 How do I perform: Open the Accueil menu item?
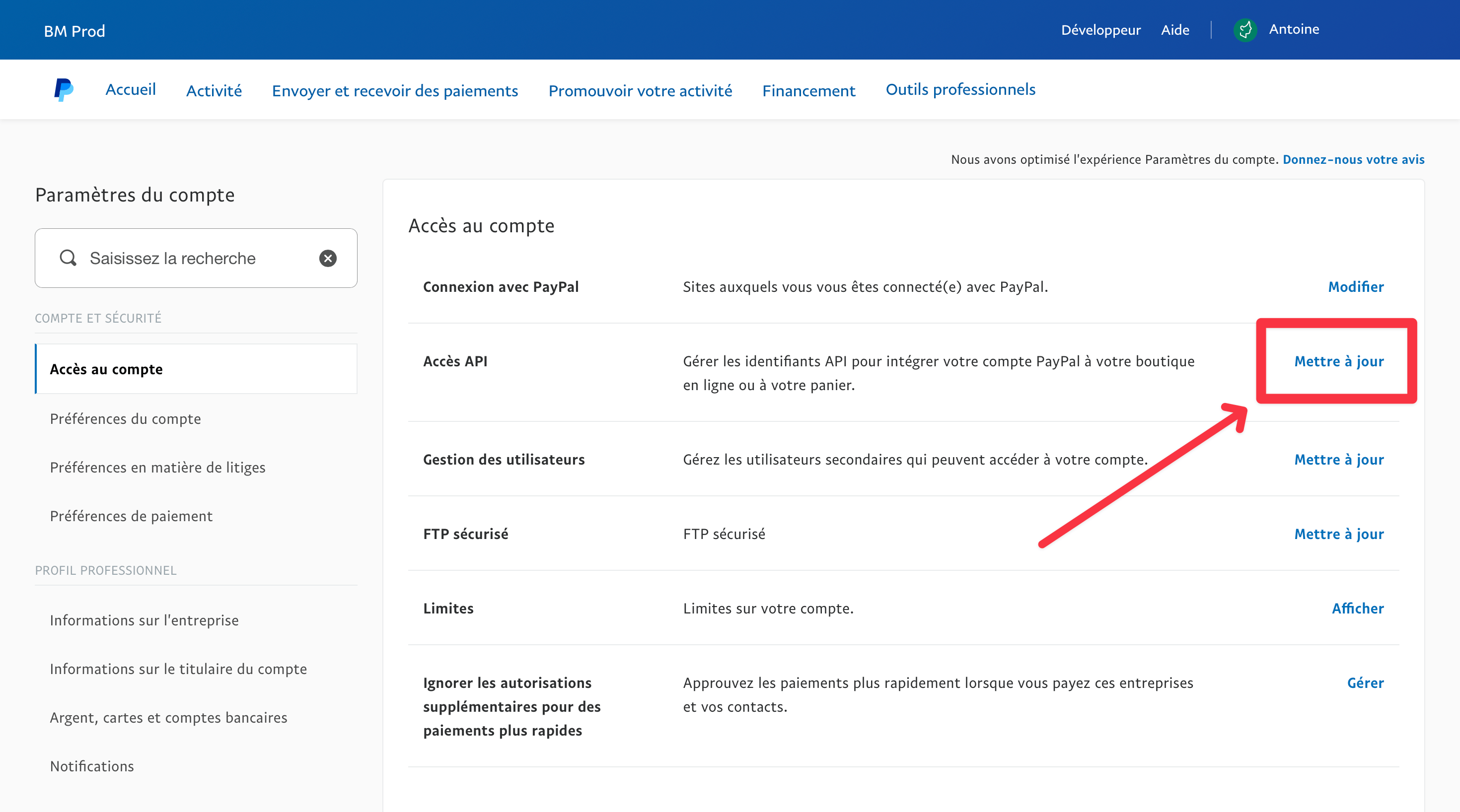pos(130,89)
